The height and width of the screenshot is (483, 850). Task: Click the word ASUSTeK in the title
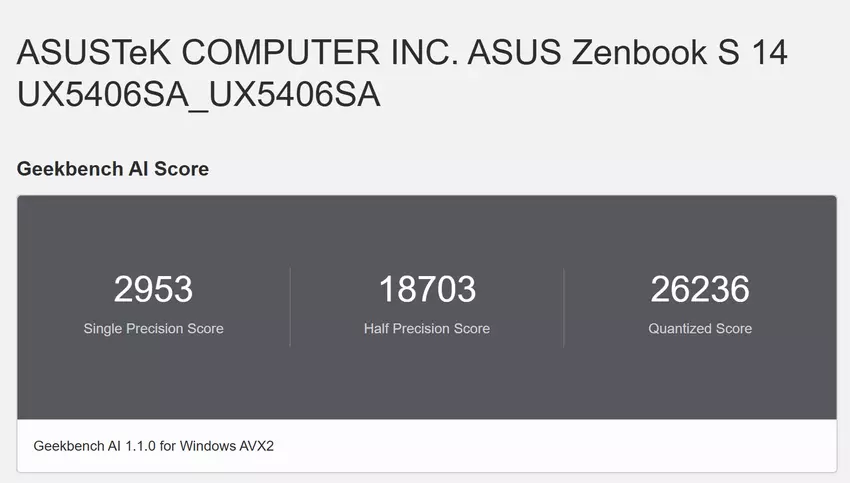[85, 52]
